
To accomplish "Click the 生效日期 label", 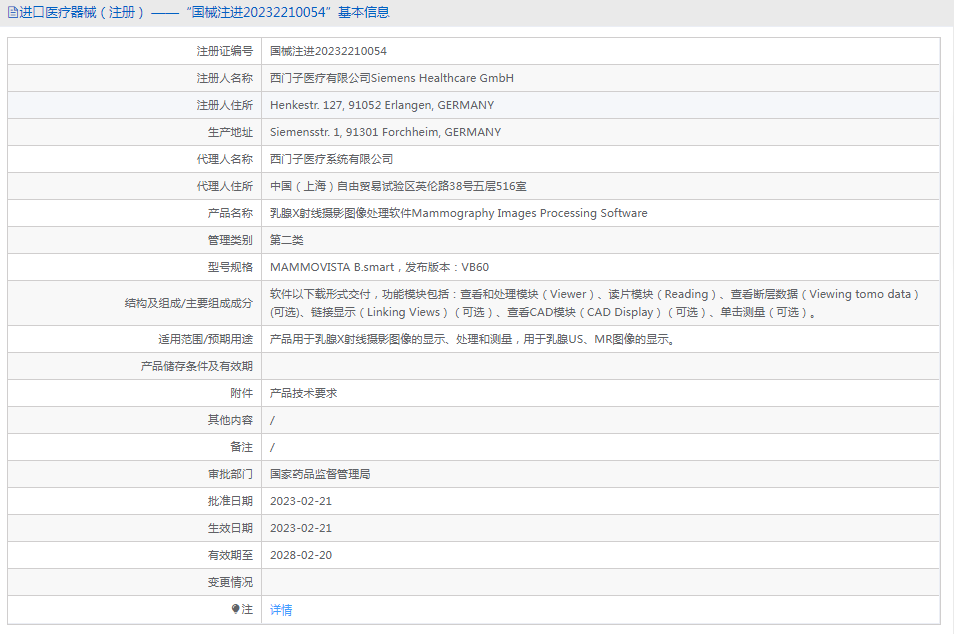I will (x=230, y=528).
